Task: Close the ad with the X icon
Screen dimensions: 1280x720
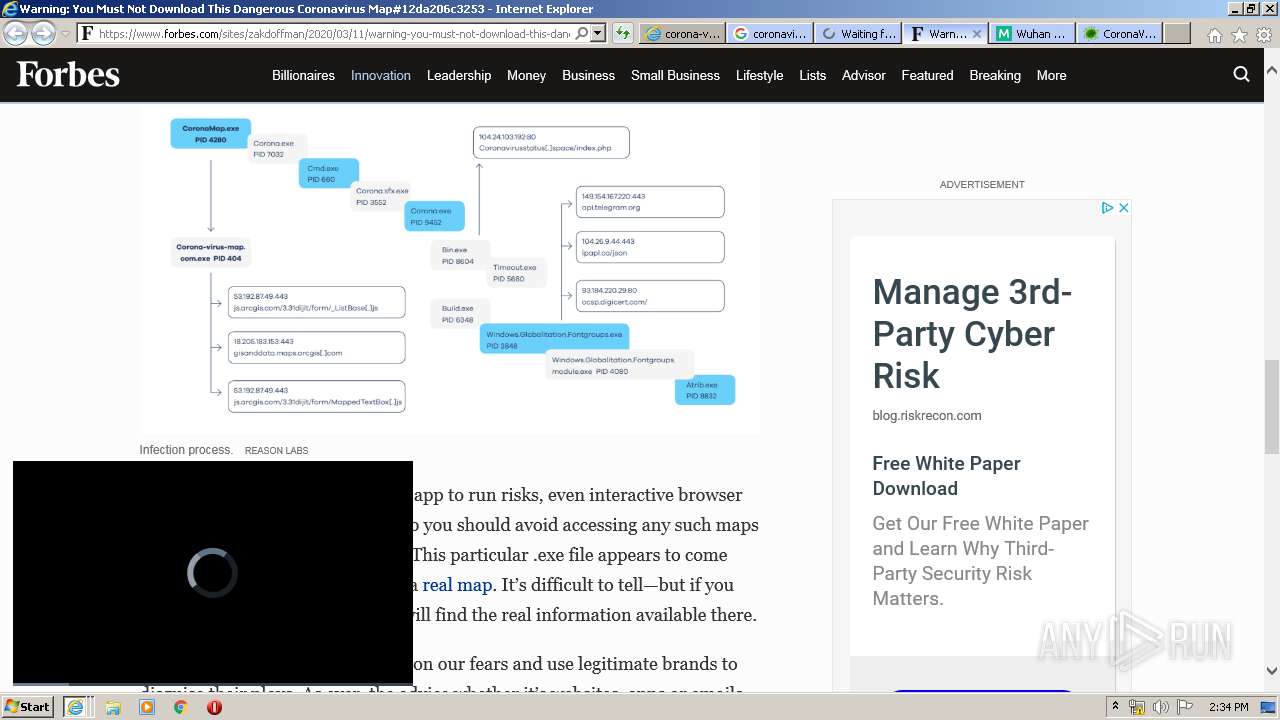Action: [x=1123, y=208]
